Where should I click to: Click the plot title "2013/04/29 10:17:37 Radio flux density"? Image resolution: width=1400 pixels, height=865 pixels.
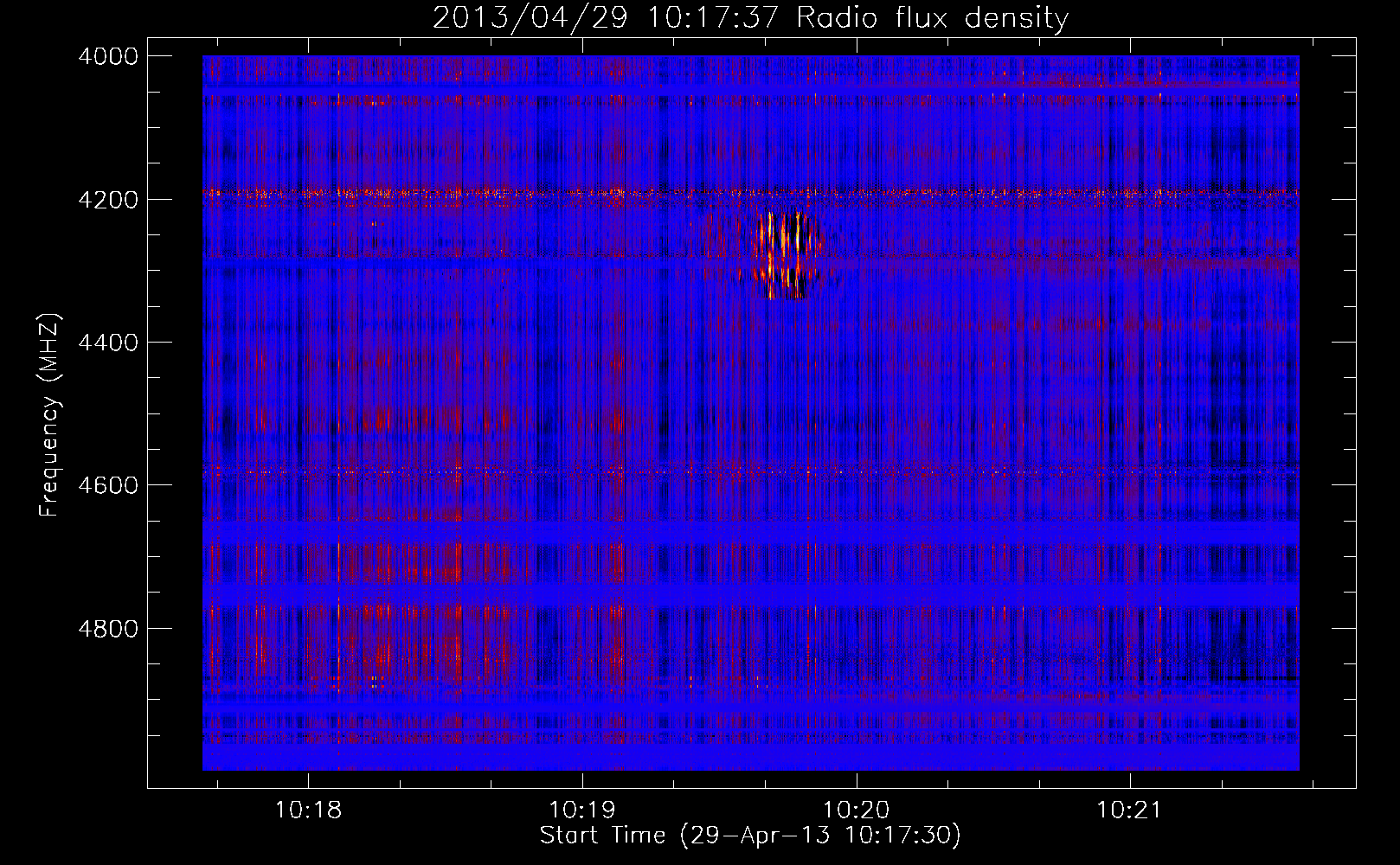(750, 17)
